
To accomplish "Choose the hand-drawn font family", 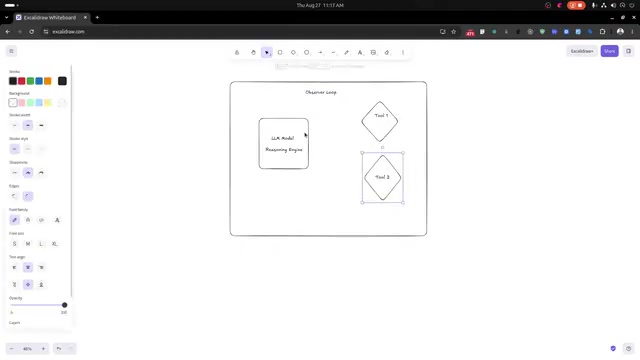I will point(14,220).
